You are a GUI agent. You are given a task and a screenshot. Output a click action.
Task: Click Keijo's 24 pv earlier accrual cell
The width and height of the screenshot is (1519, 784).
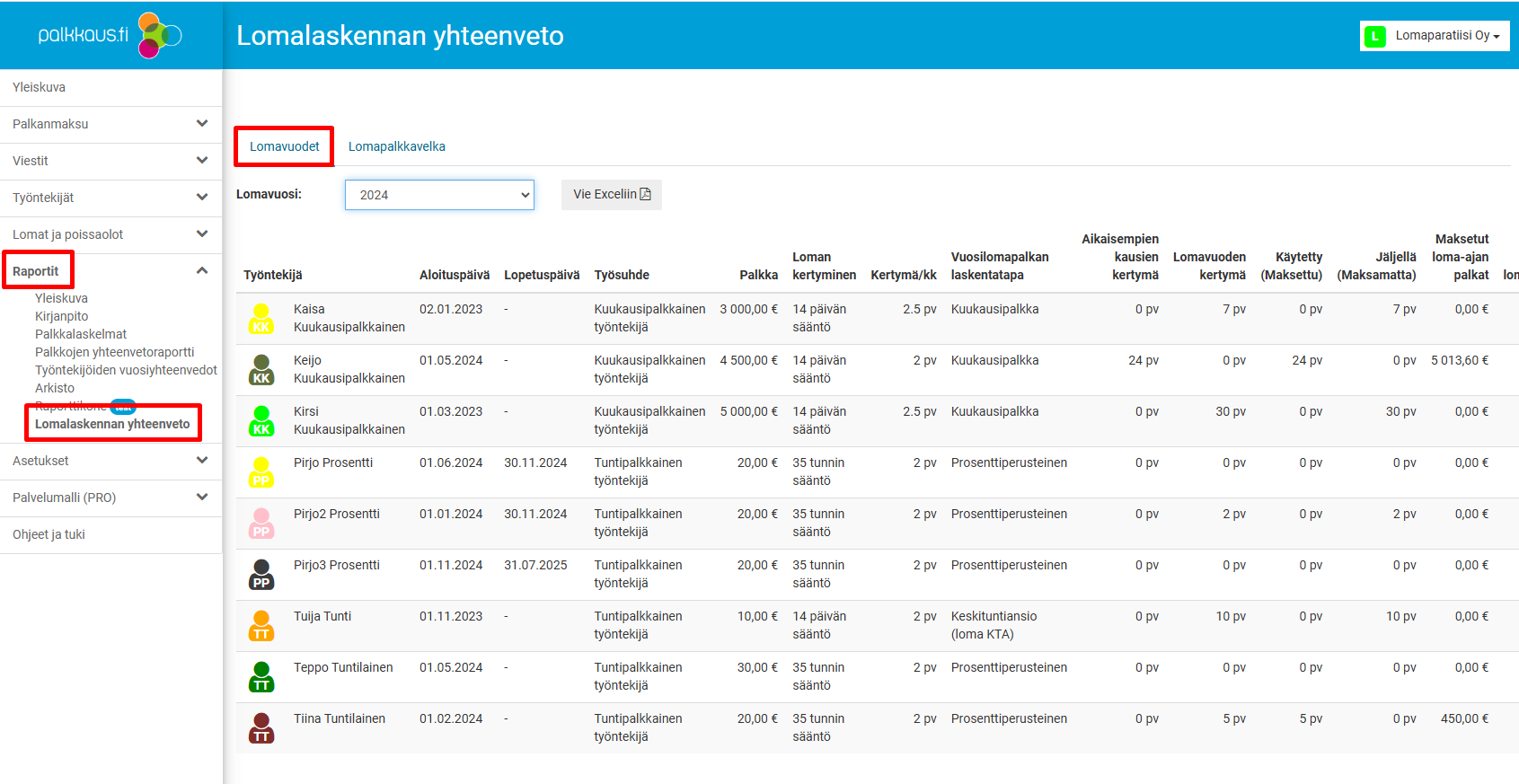point(1144,360)
